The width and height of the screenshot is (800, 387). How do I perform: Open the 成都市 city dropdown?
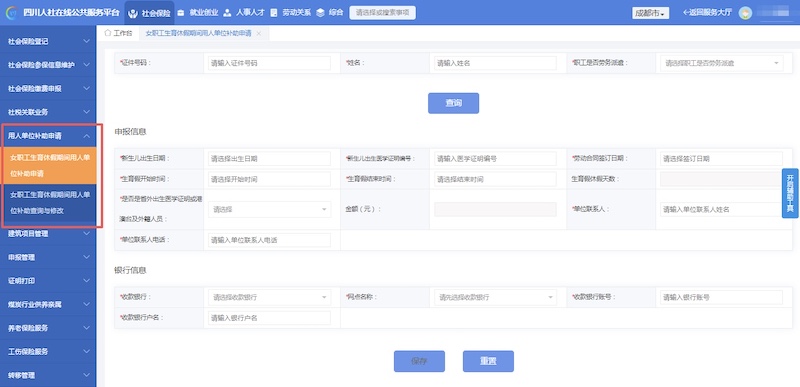pyautogui.click(x=650, y=13)
